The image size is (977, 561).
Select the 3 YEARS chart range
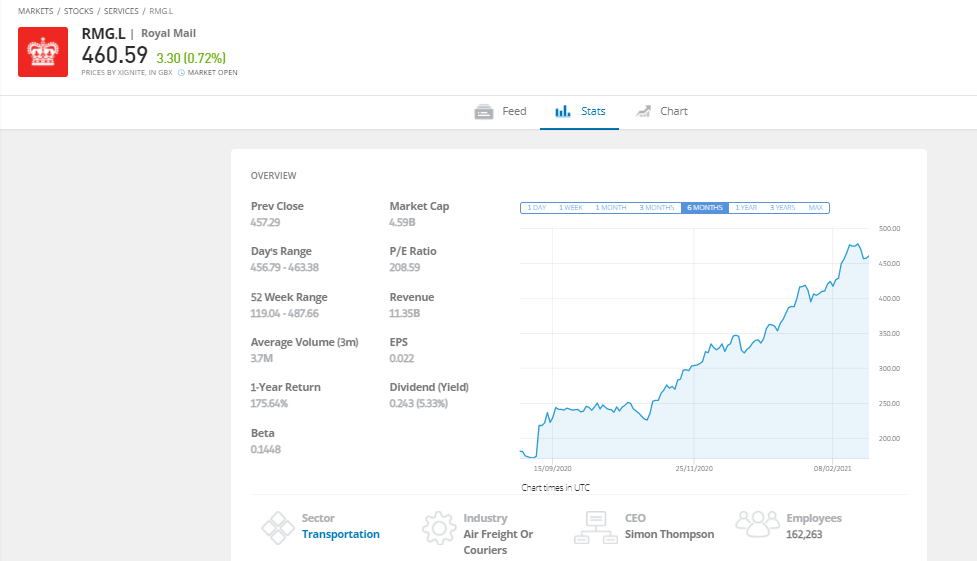(783, 208)
